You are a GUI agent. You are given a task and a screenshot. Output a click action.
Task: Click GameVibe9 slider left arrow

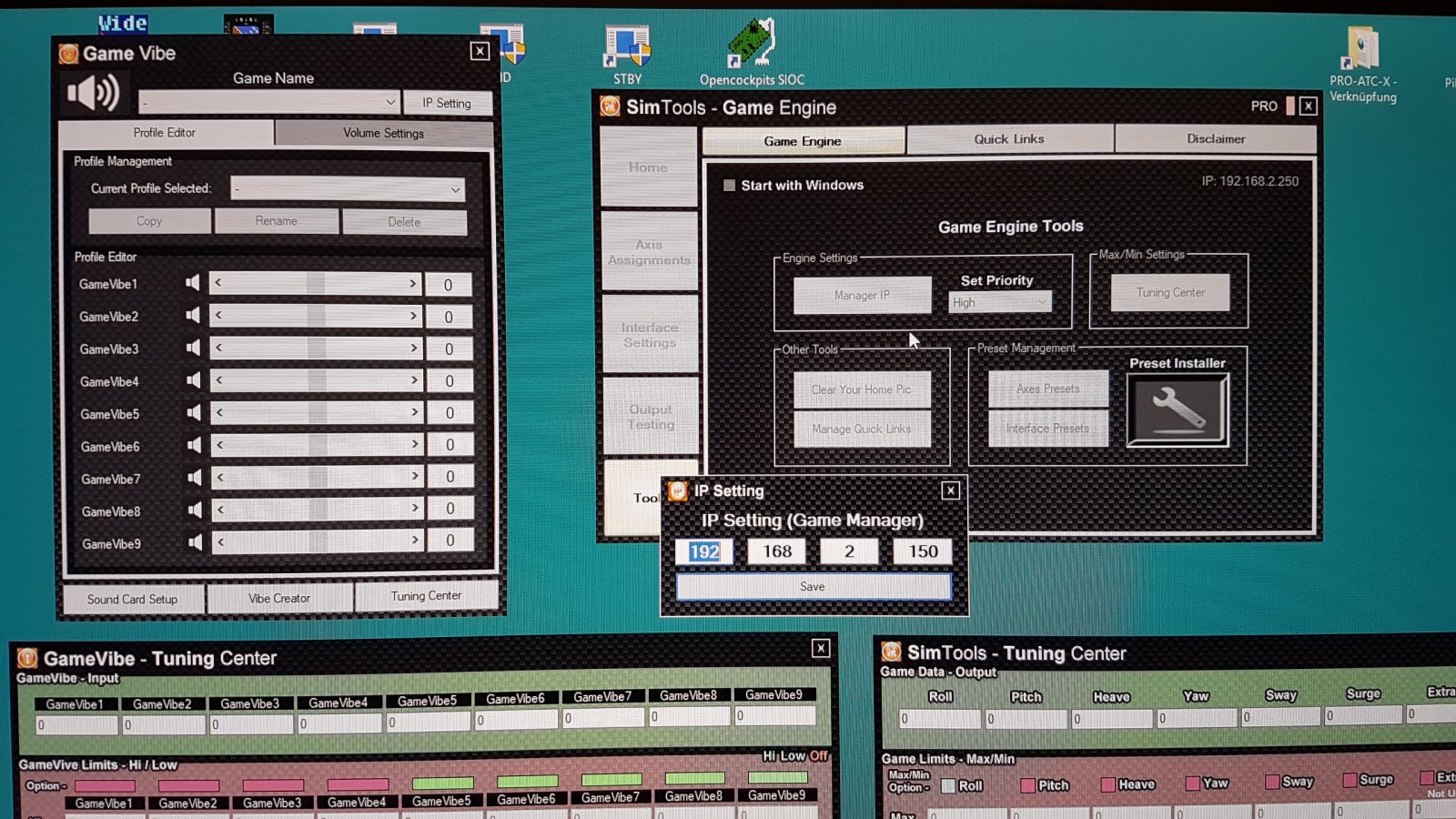[x=221, y=541]
